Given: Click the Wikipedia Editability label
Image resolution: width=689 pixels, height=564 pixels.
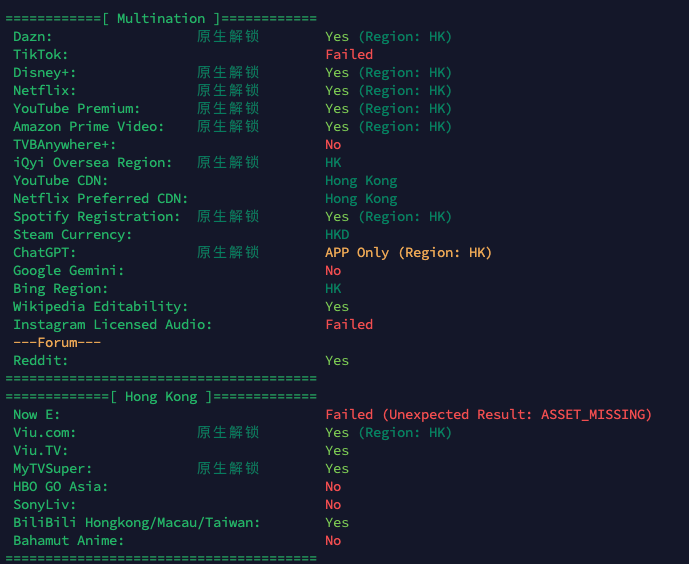Looking at the screenshot, I should (101, 306).
